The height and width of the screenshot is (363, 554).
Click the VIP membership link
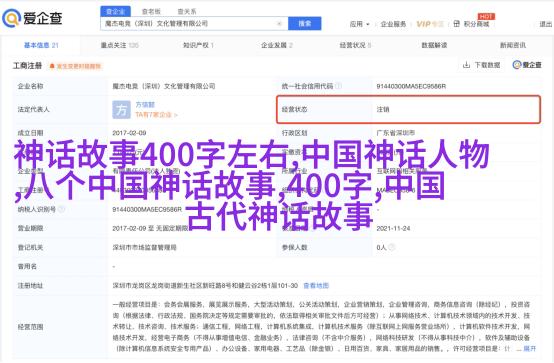[x=430, y=24]
